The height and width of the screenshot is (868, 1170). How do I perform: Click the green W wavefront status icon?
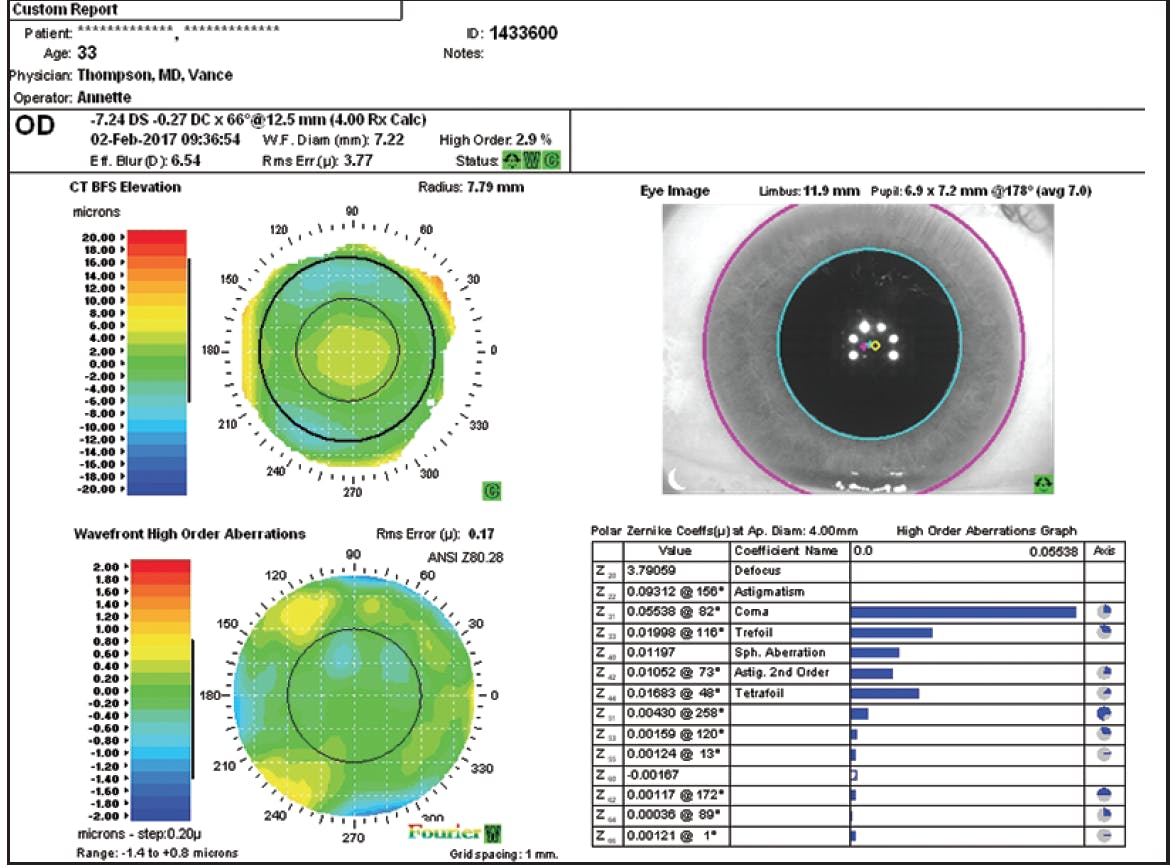[x=530, y=160]
